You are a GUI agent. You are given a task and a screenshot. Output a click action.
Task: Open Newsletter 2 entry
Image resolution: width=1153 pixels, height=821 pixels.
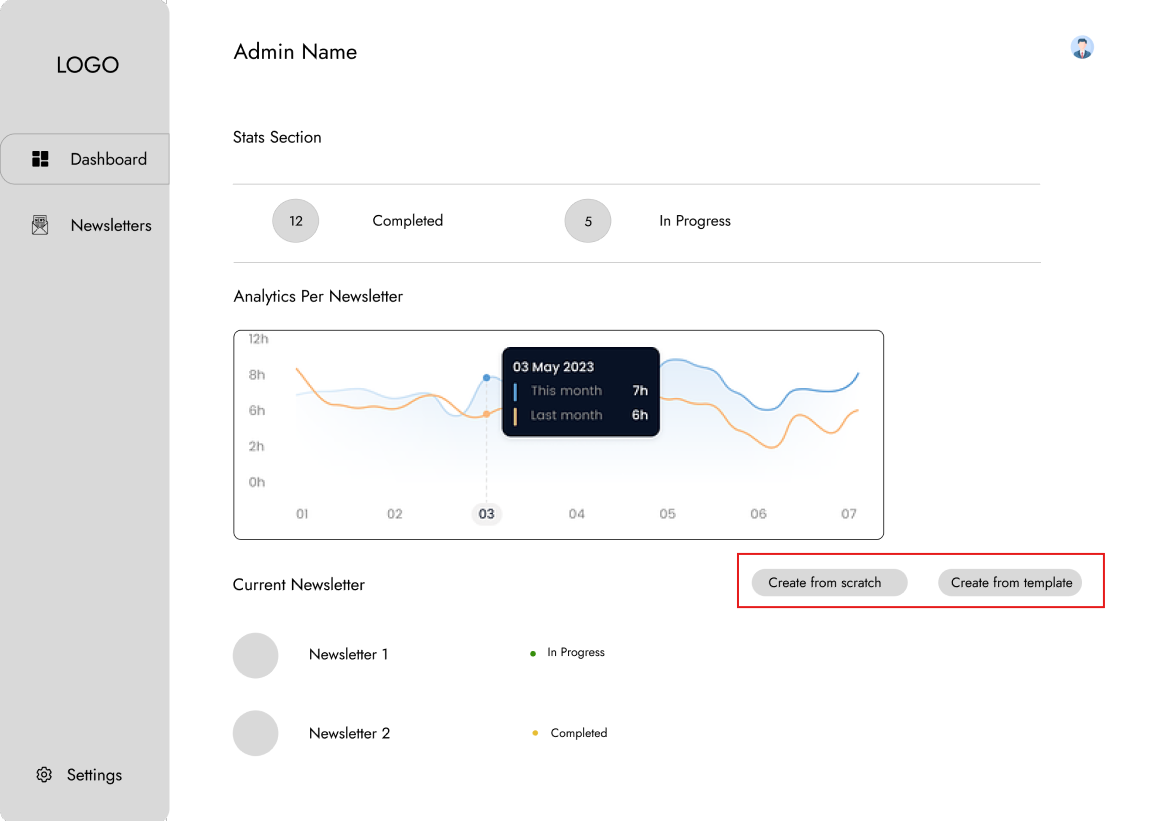[349, 733]
